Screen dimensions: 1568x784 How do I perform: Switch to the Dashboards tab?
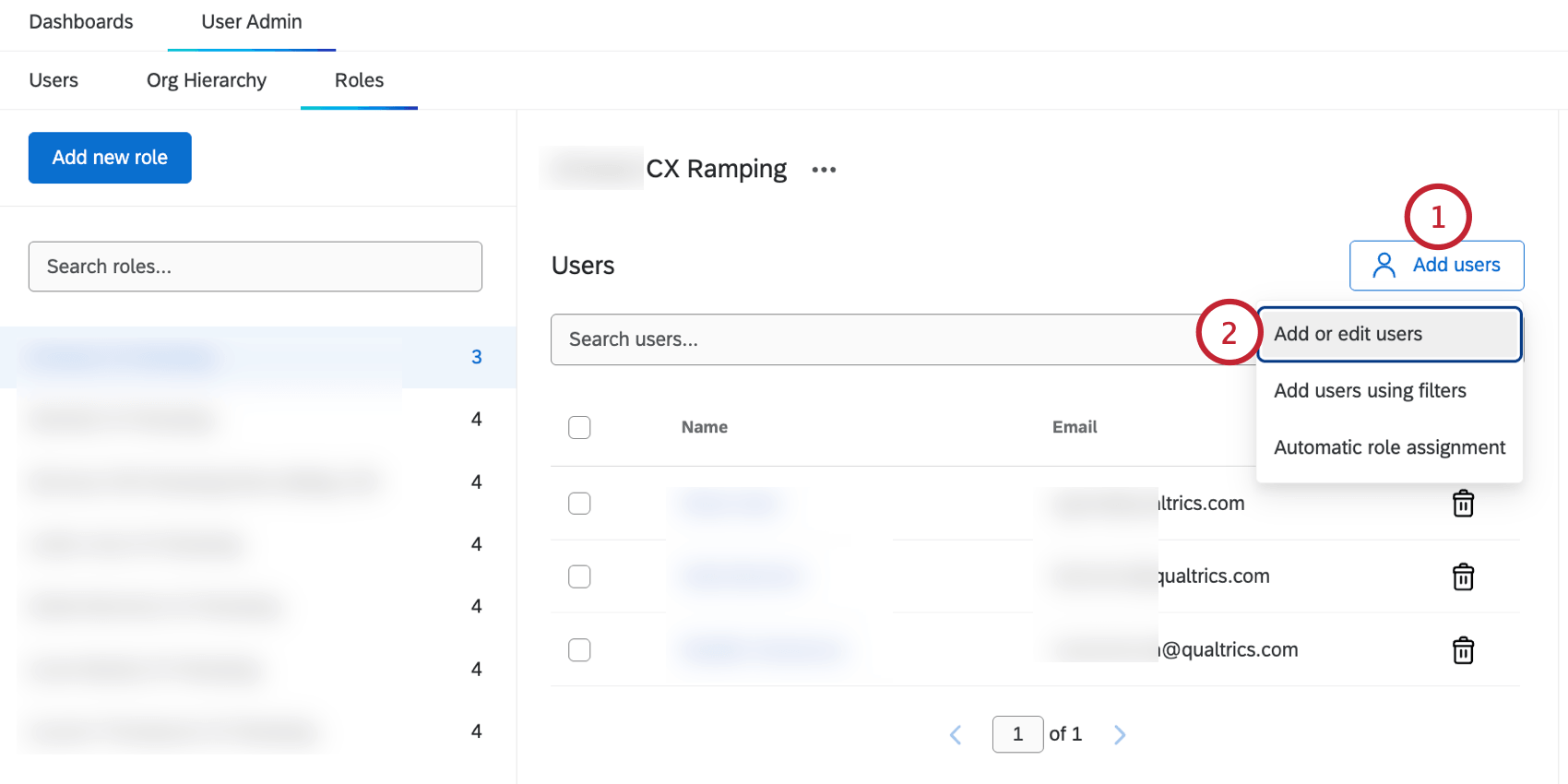81,22
